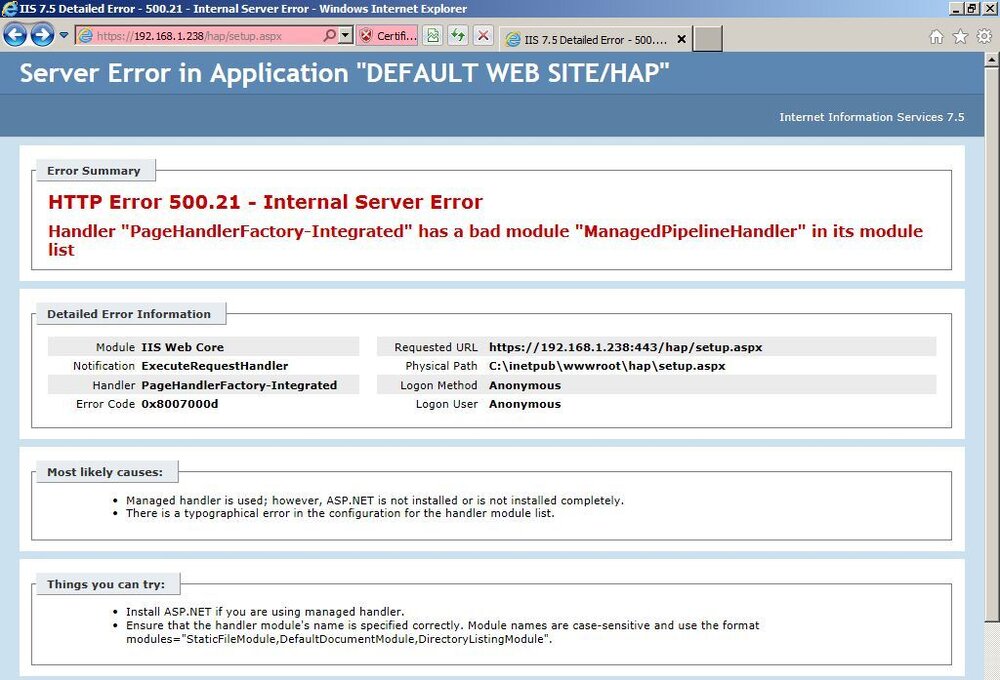This screenshot has height=680, width=1000.
Task: Minimize the Internet Explorer window
Action: 955,8
